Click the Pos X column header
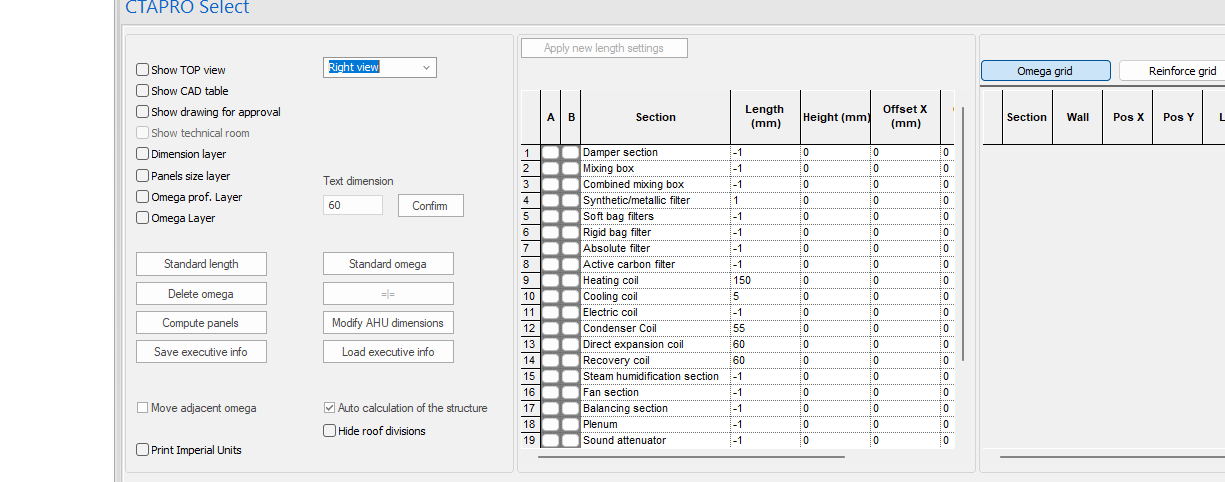The height and width of the screenshot is (482, 1225). click(1128, 117)
